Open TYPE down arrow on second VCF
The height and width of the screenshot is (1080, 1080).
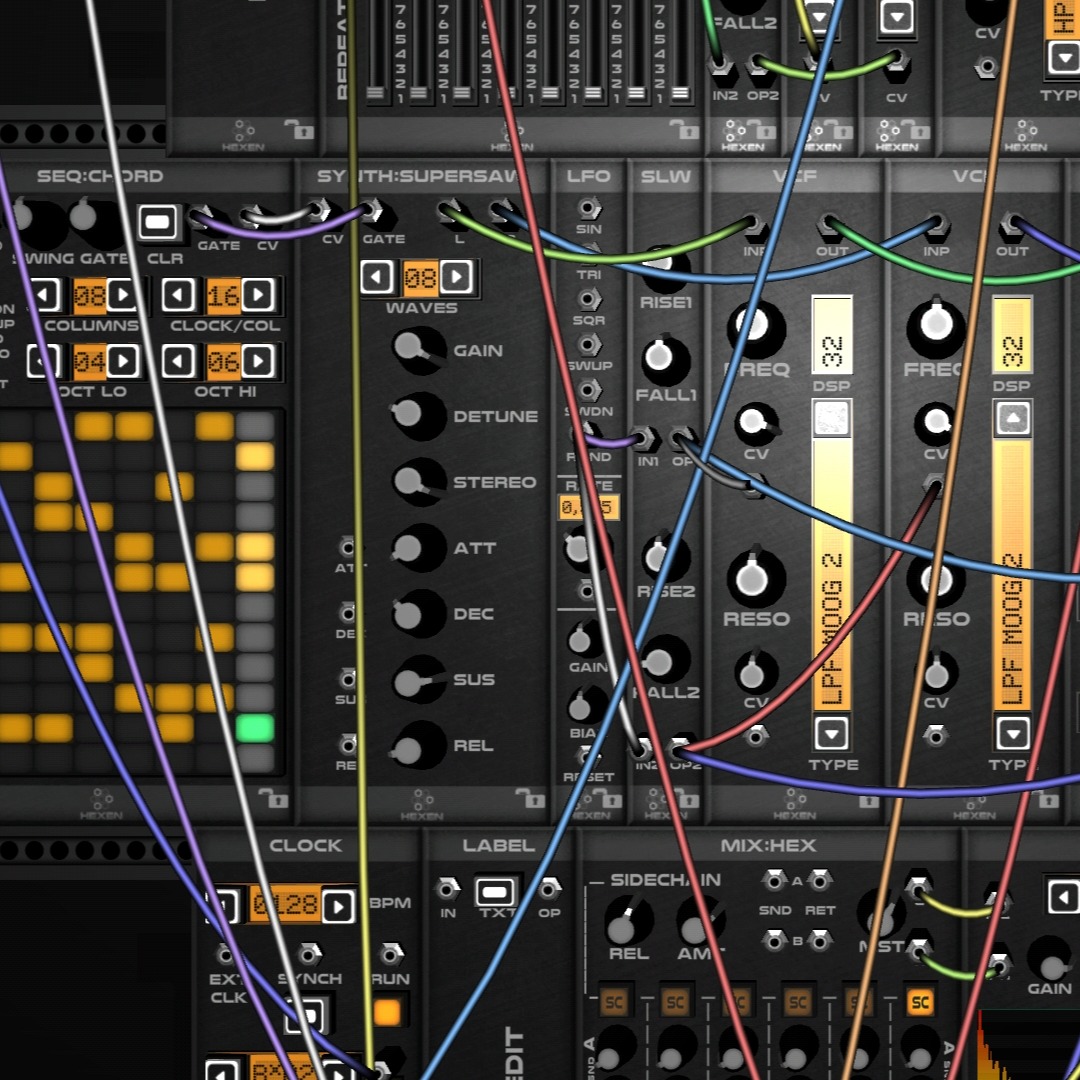click(1012, 734)
